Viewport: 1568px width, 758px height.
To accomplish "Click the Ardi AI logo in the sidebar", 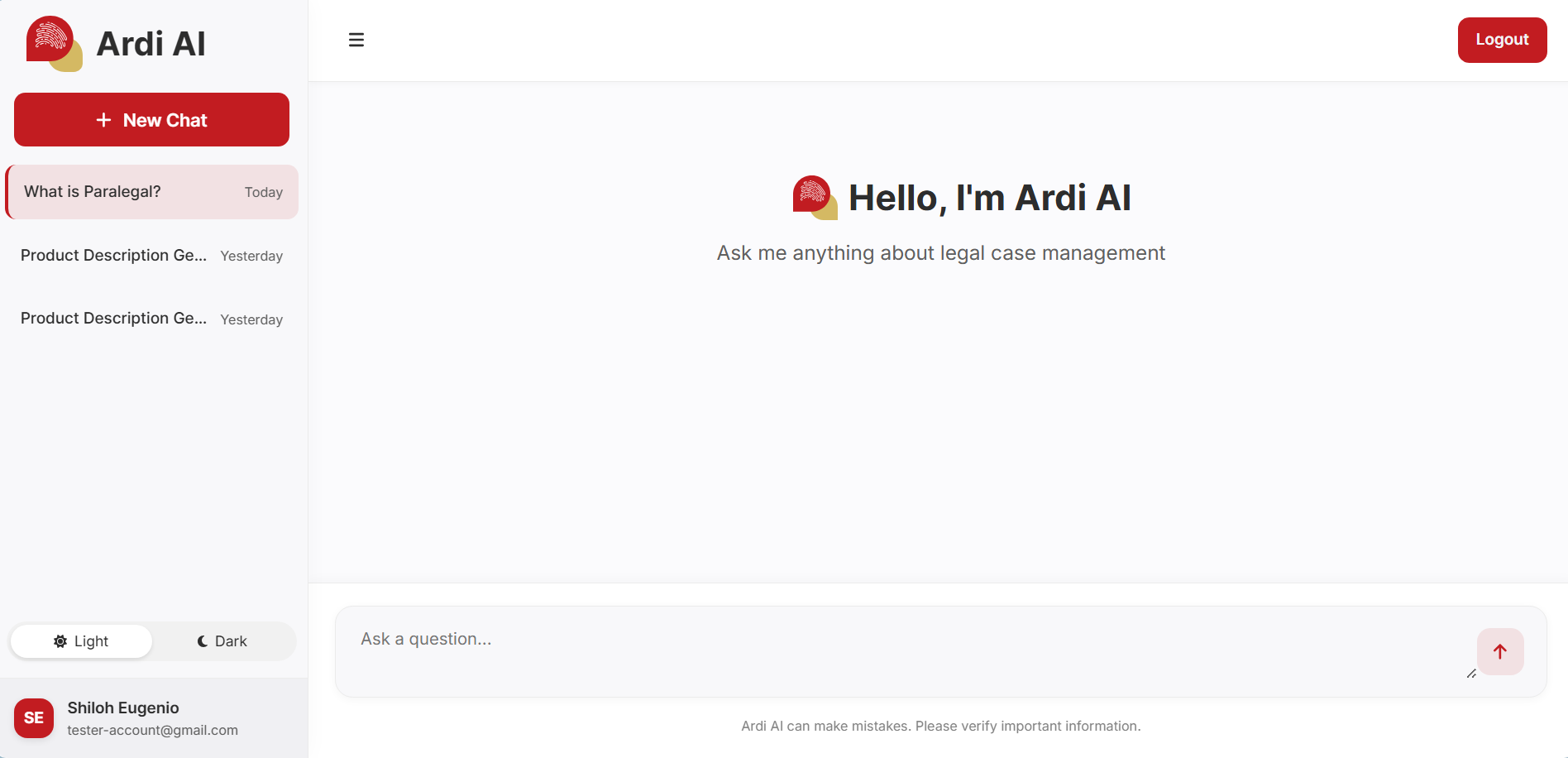I will click(54, 43).
